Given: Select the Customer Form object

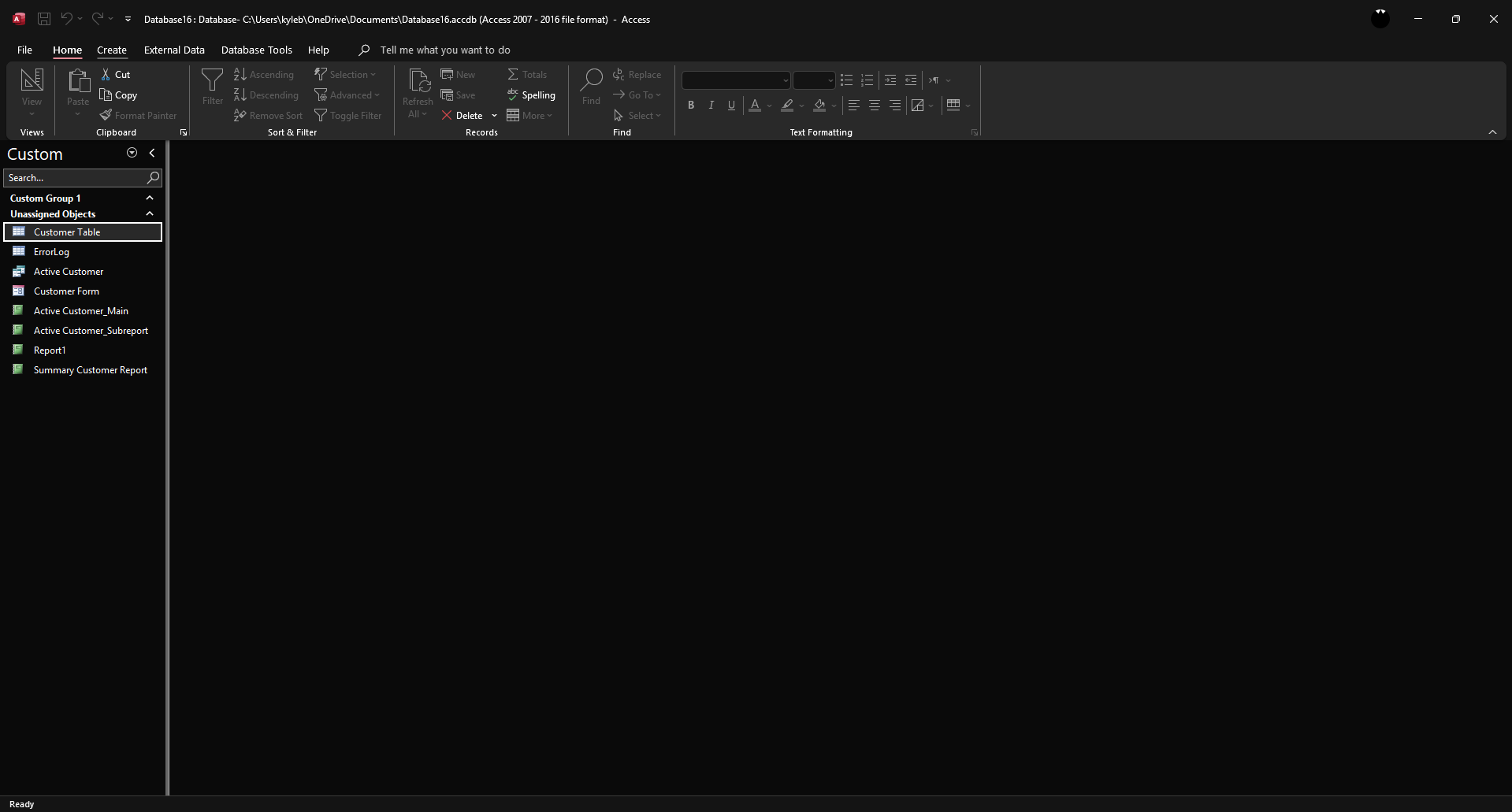Looking at the screenshot, I should coord(83,291).
